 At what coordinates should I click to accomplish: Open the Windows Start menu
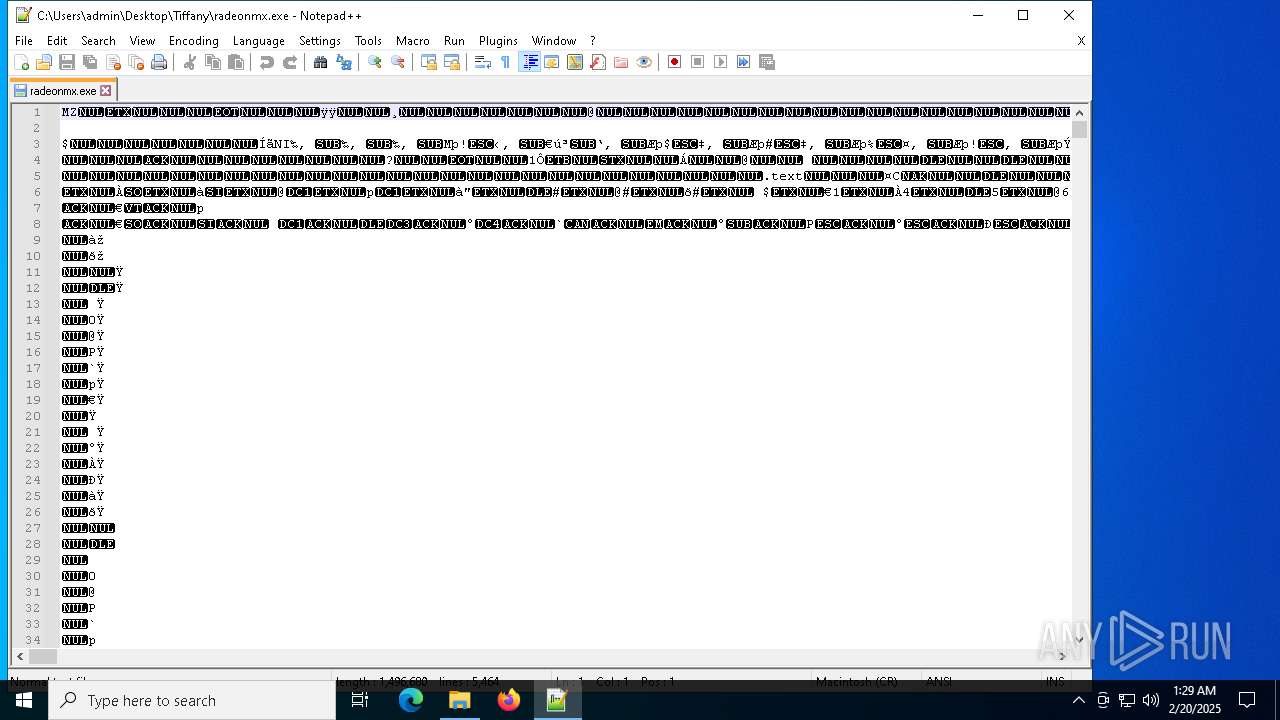click(x=24, y=700)
